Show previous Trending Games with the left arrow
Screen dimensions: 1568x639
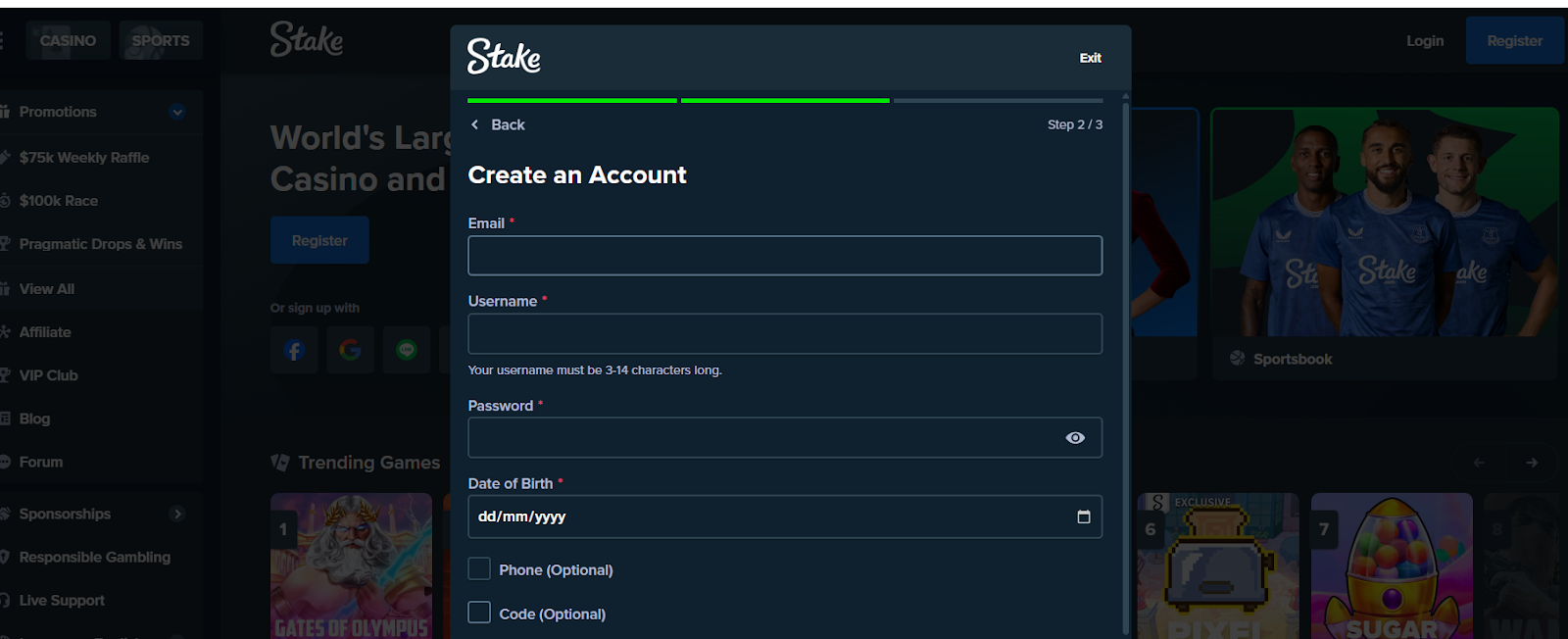tap(1479, 462)
